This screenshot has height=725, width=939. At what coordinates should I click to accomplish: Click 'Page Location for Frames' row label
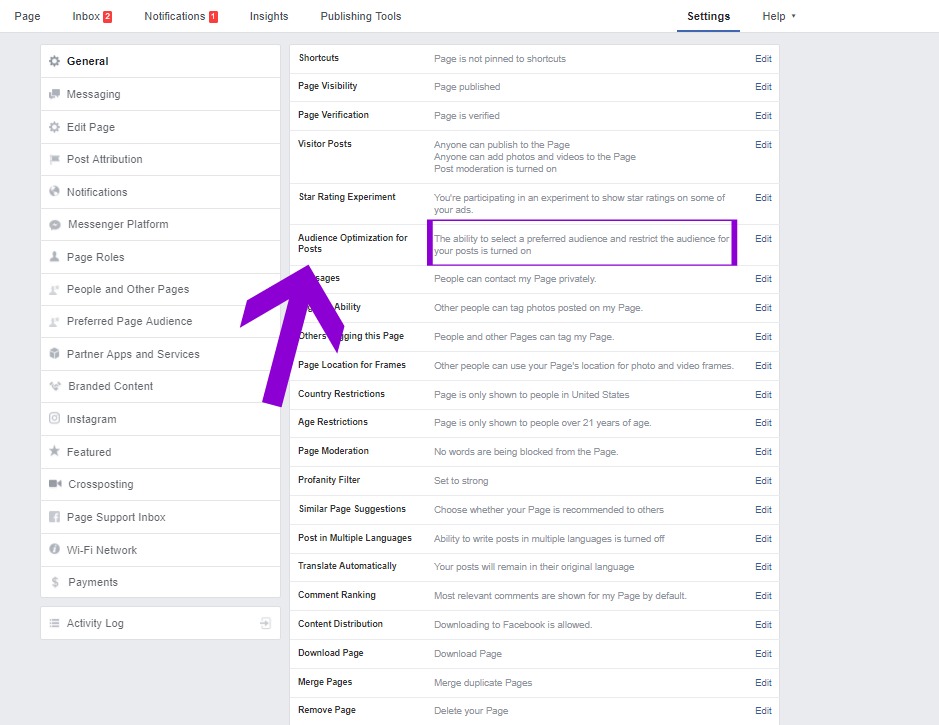point(352,365)
